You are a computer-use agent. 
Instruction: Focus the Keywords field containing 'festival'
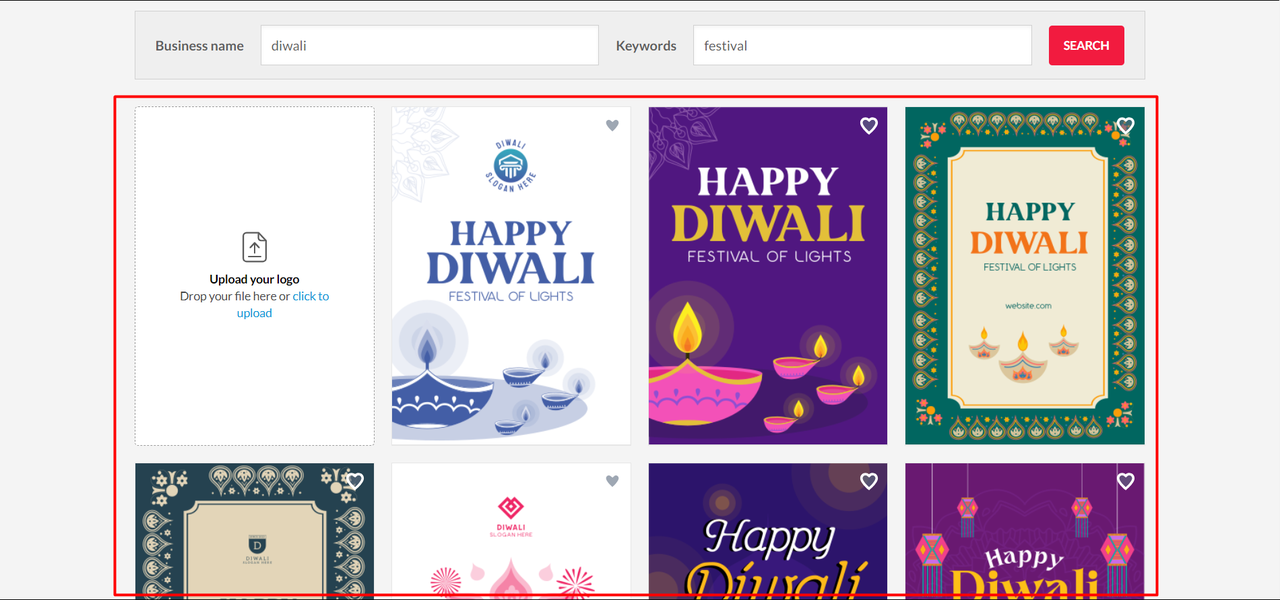click(862, 45)
